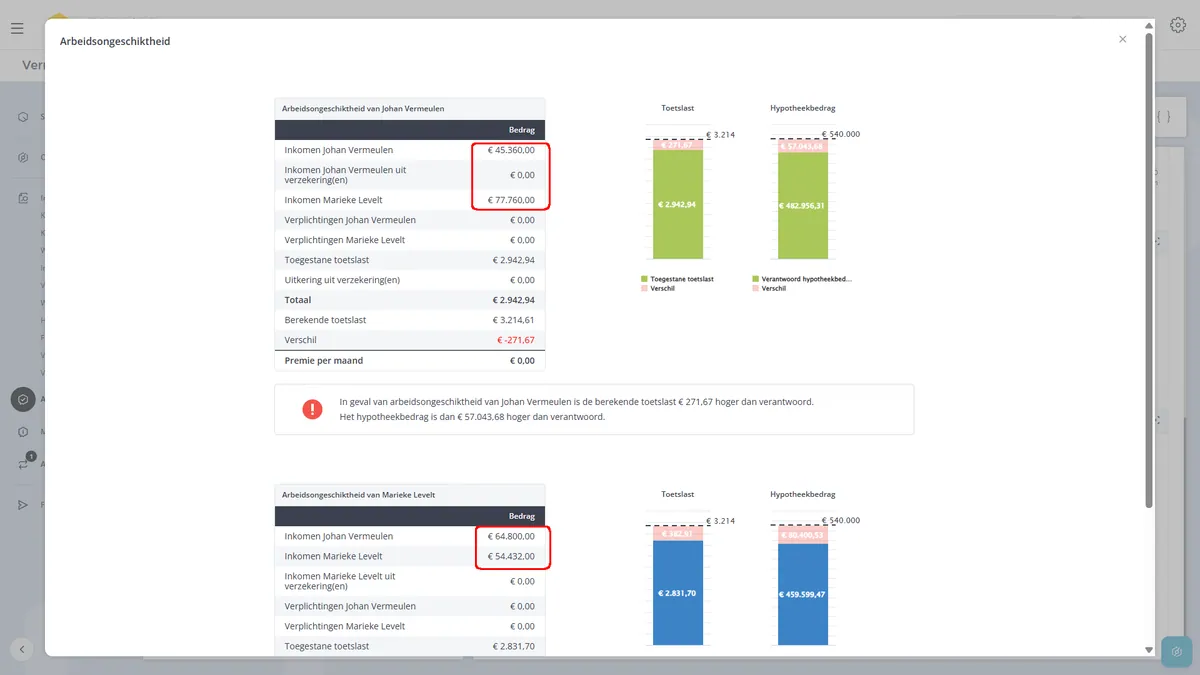Image resolution: width=1200 pixels, height=675 pixels.
Task: Collapse the sidebar with the left chevron button
Action: [x=22, y=649]
